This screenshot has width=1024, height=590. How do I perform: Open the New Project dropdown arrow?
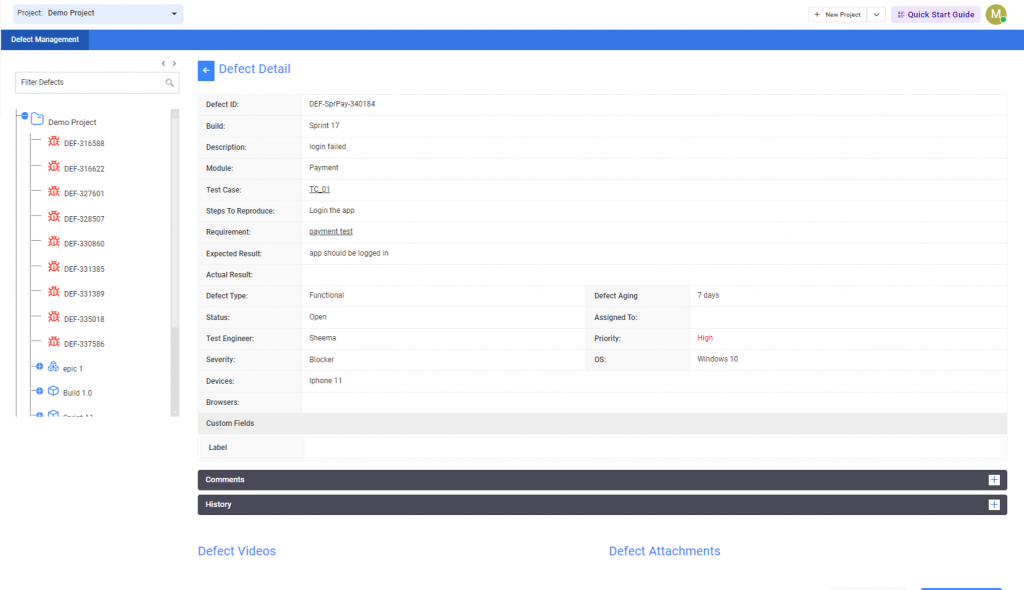876,14
